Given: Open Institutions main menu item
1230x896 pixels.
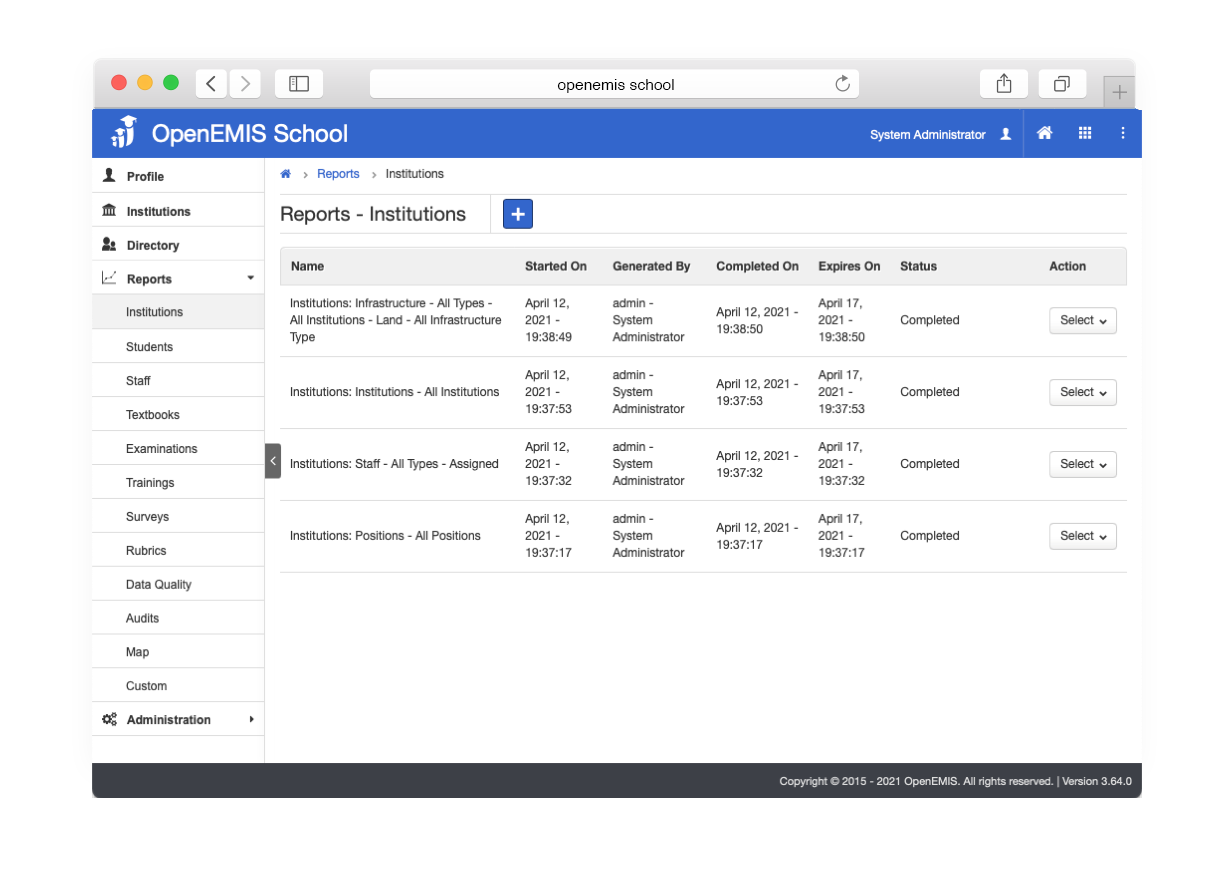Looking at the screenshot, I should [x=178, y=211].
